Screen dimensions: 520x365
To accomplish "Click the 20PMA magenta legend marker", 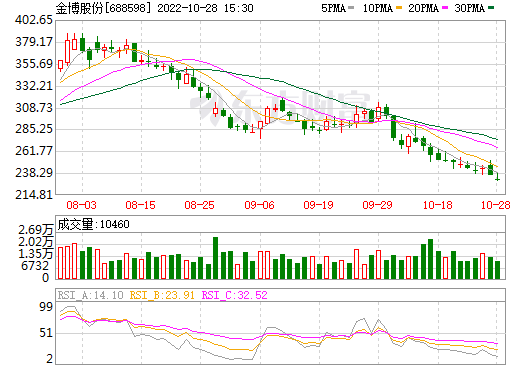I will (x=445, y=8).
